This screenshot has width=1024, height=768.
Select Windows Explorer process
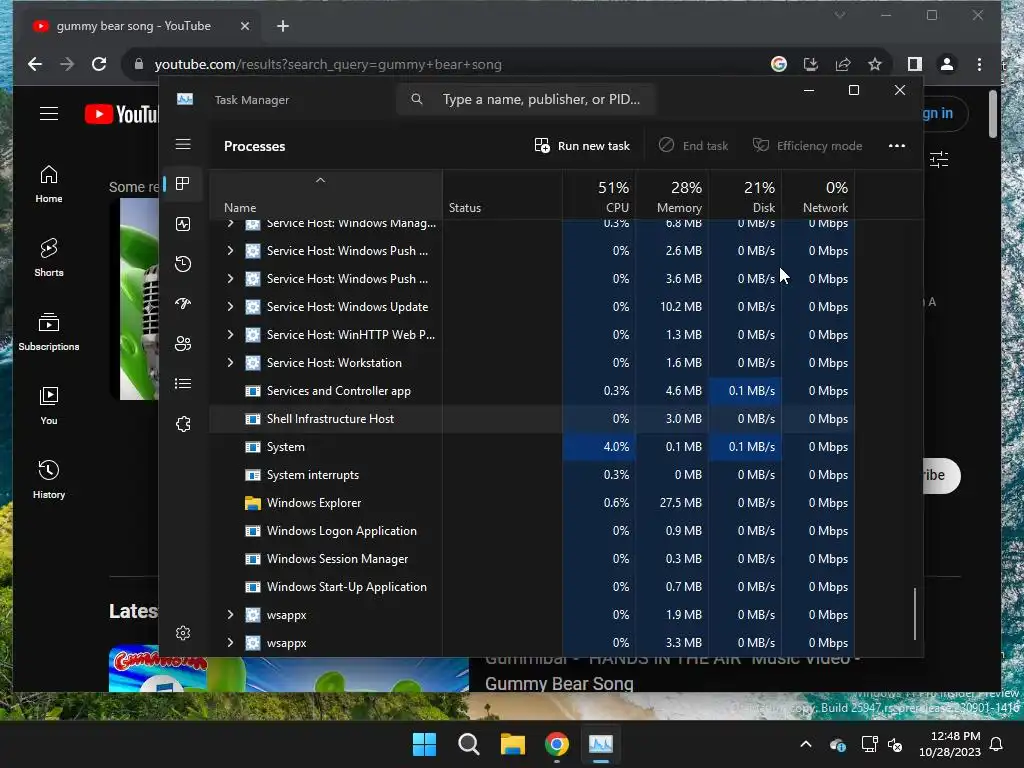532,503
